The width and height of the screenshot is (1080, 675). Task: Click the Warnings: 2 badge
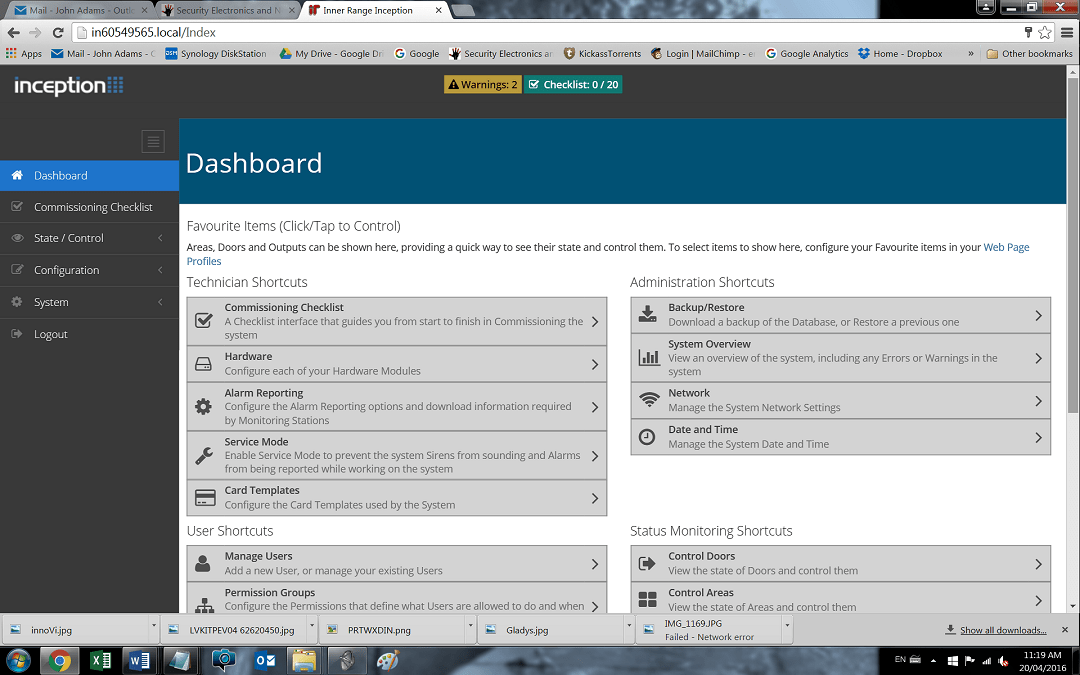[483, 85]
